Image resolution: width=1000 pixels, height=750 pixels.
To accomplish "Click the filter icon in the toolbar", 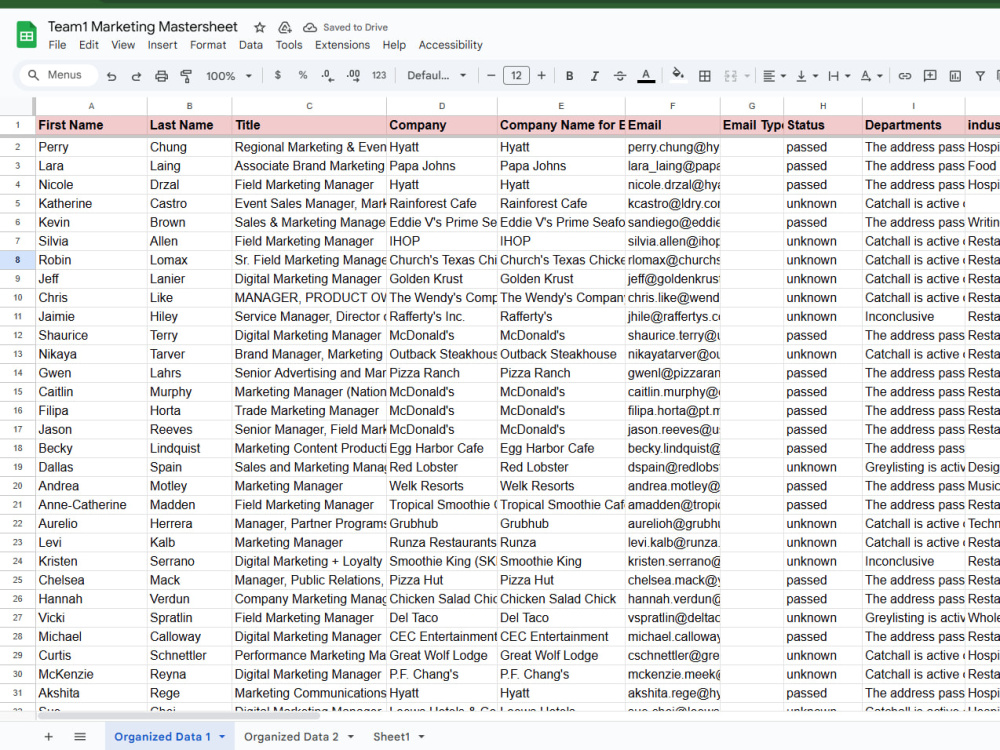I will 980,76.
